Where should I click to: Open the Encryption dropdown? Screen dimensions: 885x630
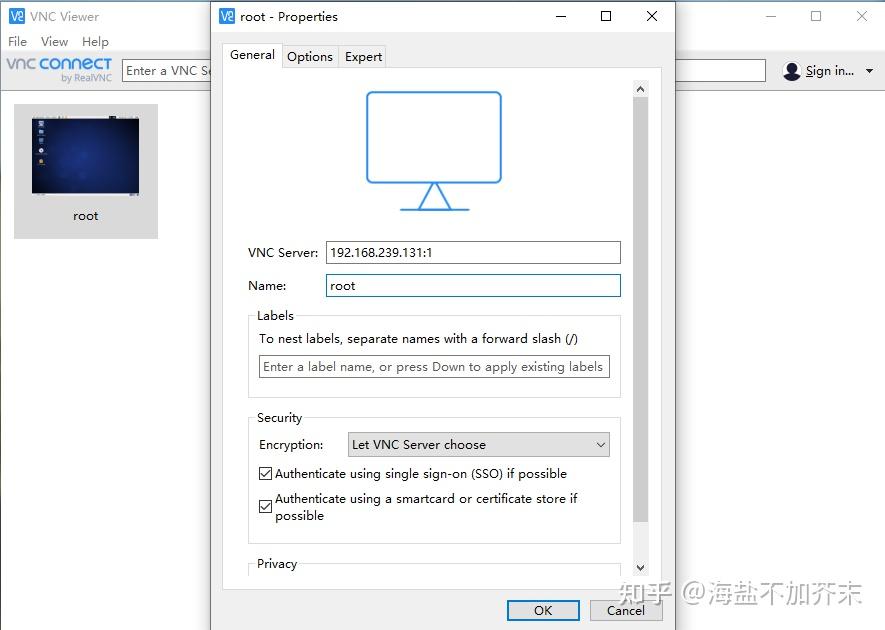(x=600, y=444)
